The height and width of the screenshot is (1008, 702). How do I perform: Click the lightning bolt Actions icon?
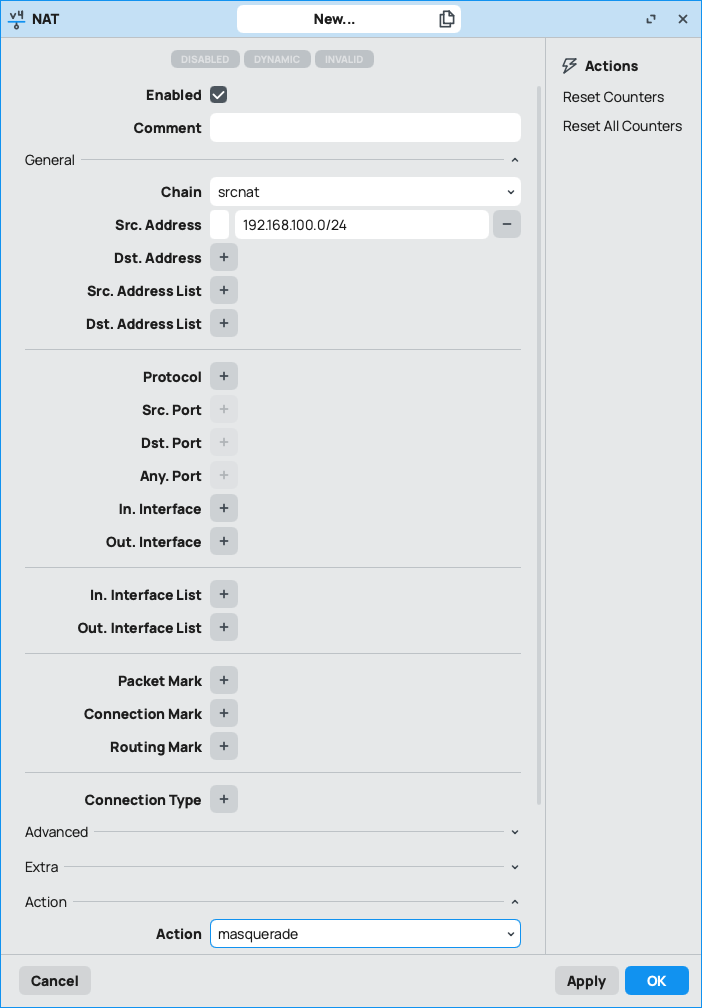coord(569,65)
